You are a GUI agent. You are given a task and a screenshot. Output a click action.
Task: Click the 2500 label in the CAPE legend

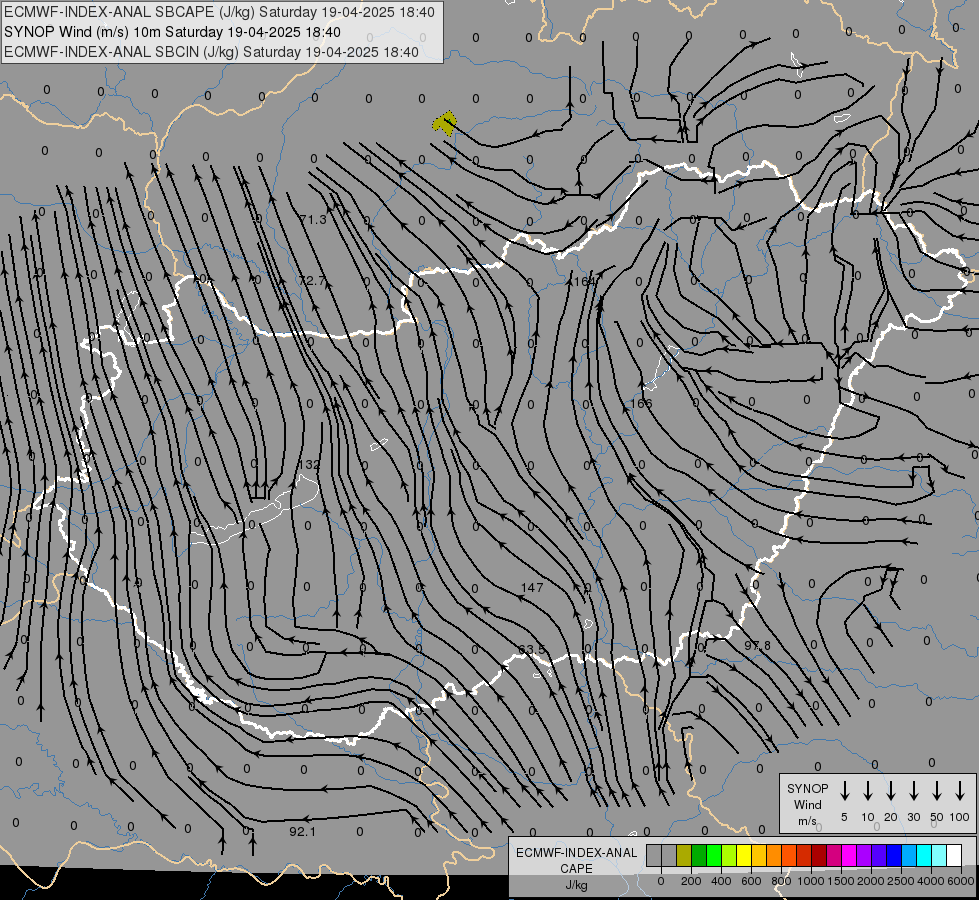tap(901, 881)
